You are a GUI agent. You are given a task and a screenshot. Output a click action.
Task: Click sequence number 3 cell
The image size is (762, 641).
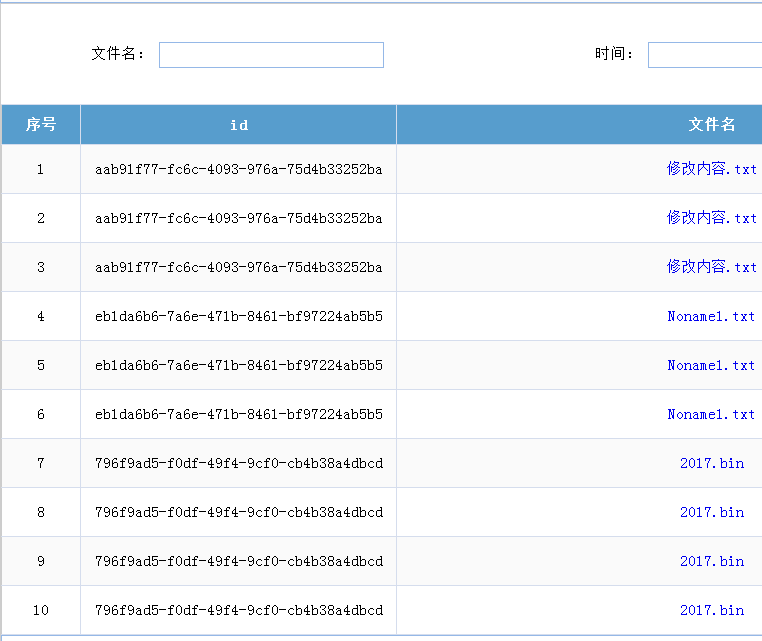41,267
